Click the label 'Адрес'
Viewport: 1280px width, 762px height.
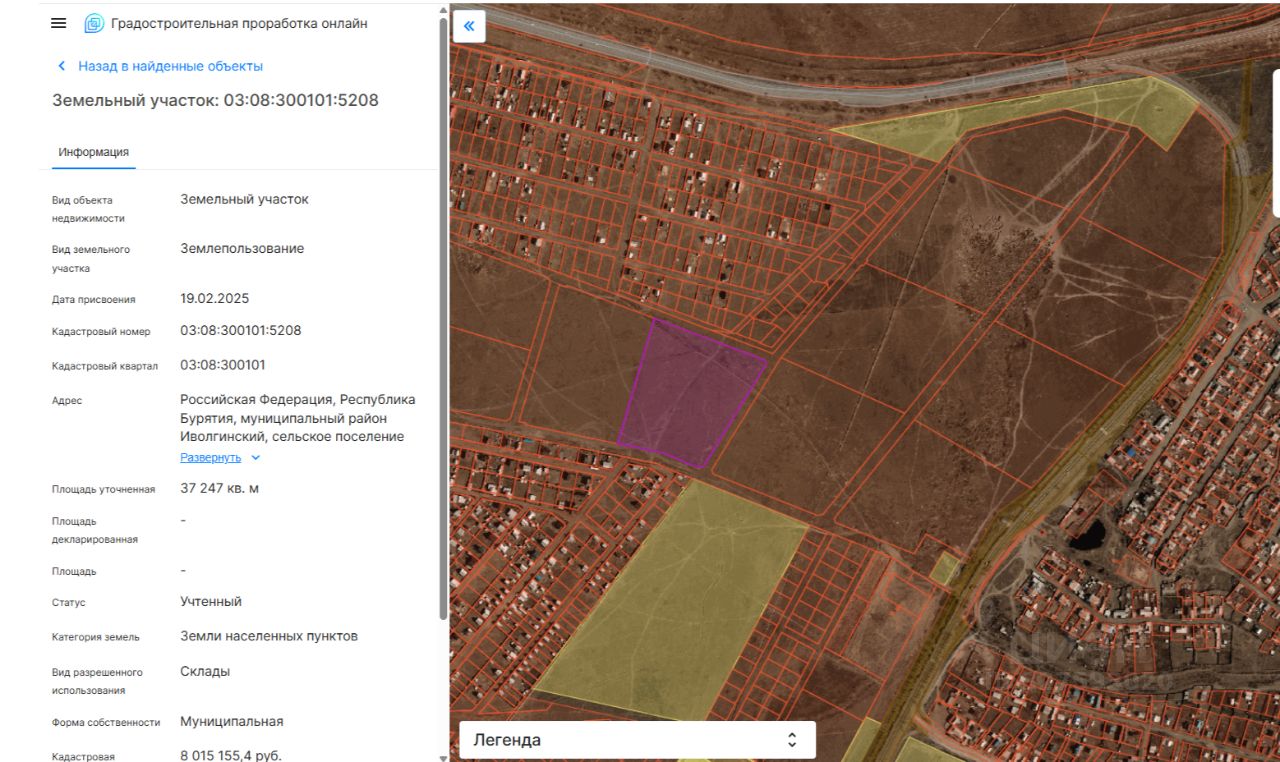67,401
